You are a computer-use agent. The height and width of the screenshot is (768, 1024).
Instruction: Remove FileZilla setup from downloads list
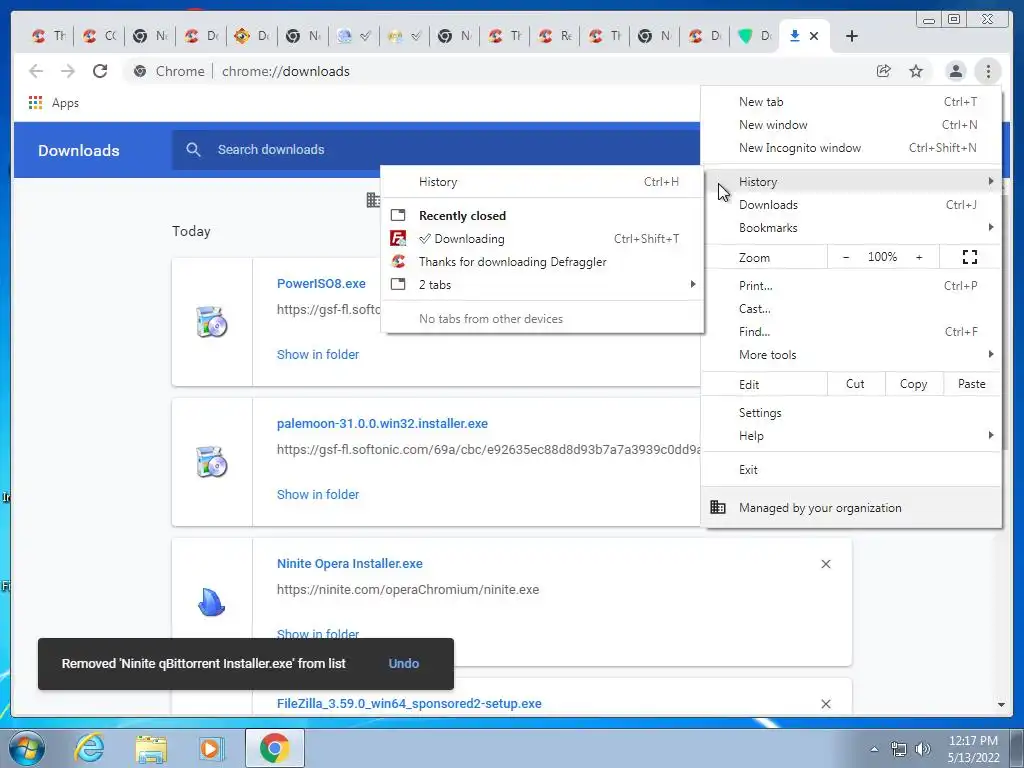pyautogui.click(x=826, y=704)
